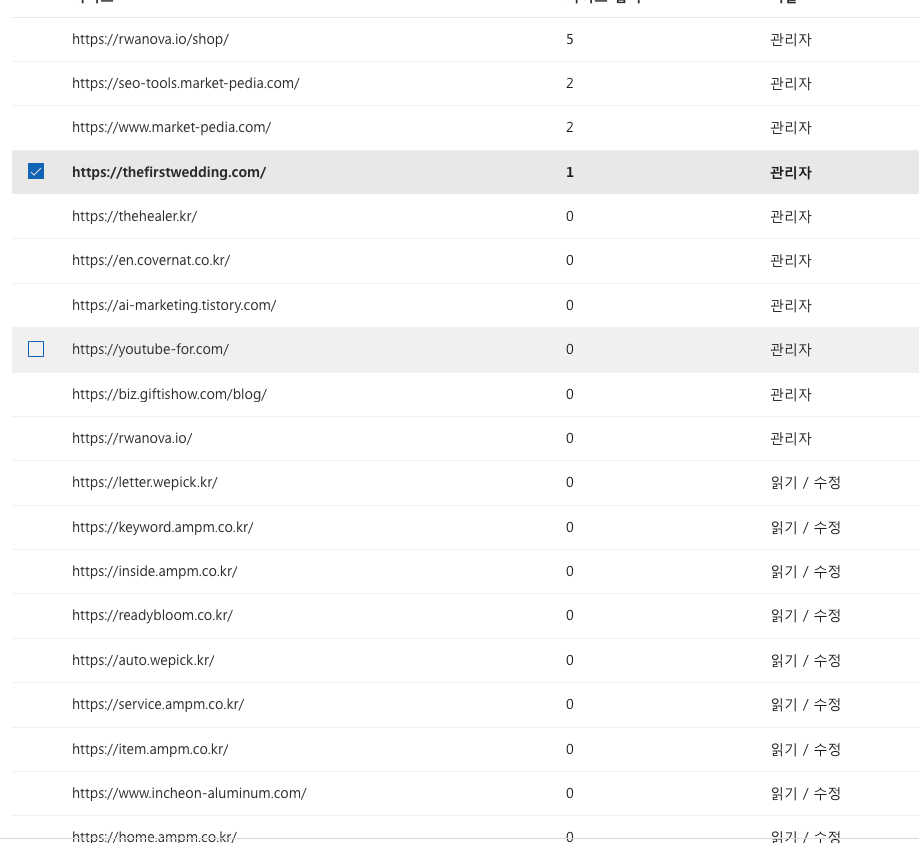Check the checkbox beside youtube-for.com
This screenshot has width=919, height=843.
(36, 349)
